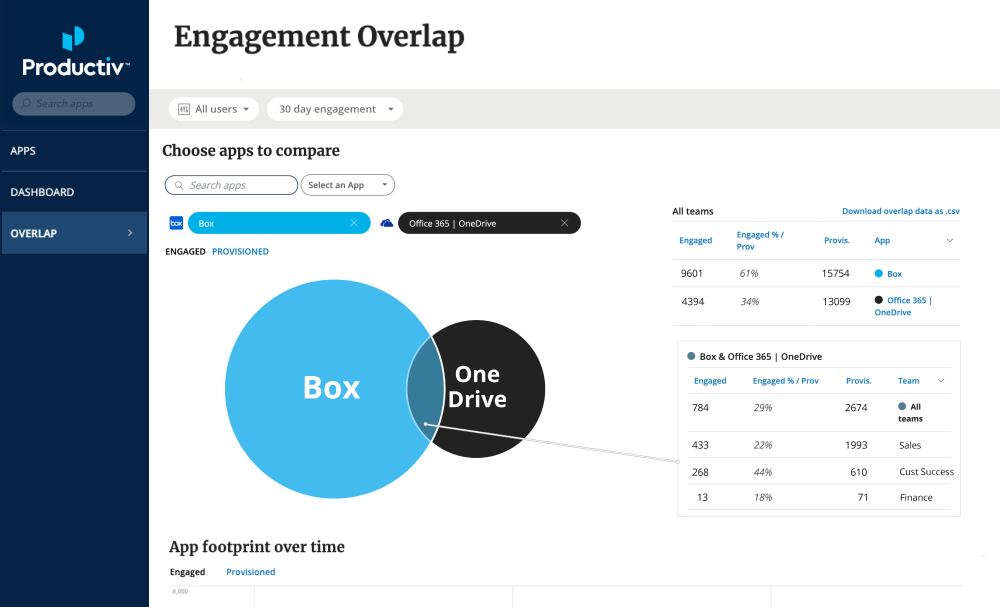Select Provisioned tab under App footprint over time

[x=251, y=572]
